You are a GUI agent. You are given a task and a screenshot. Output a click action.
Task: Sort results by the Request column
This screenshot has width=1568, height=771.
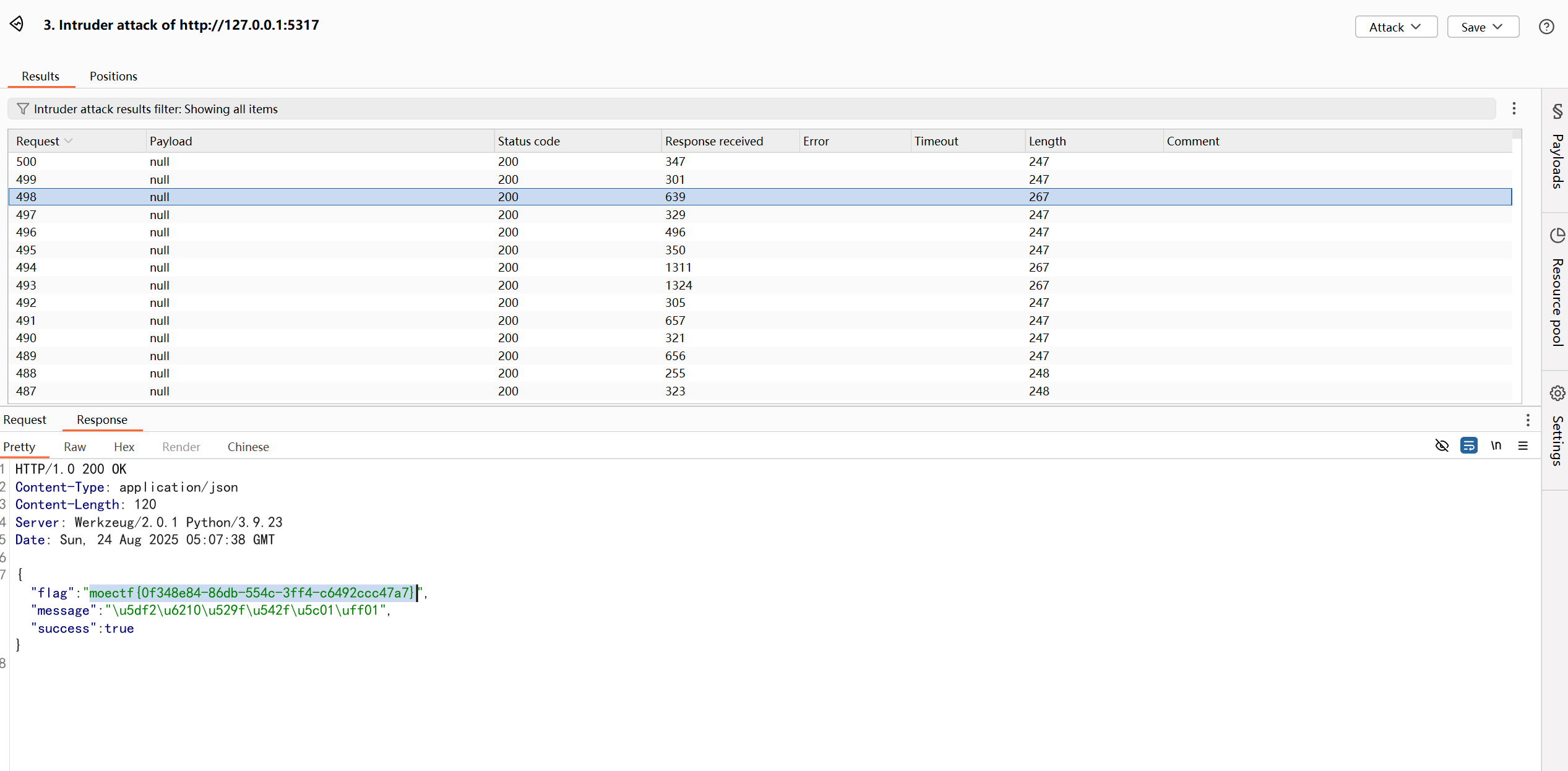(38, 141)
